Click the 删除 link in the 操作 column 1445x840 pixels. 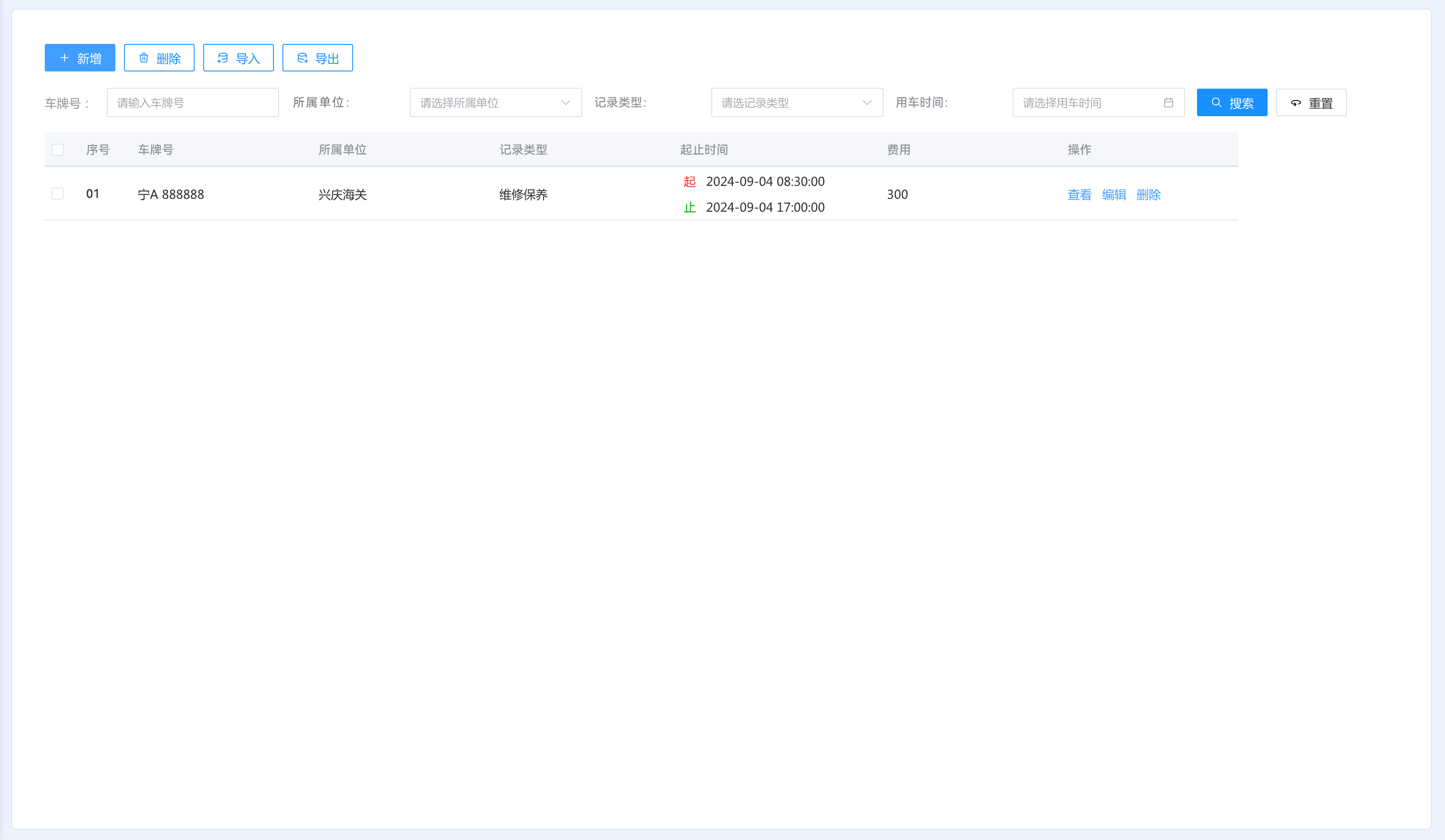pos(1148,195)
